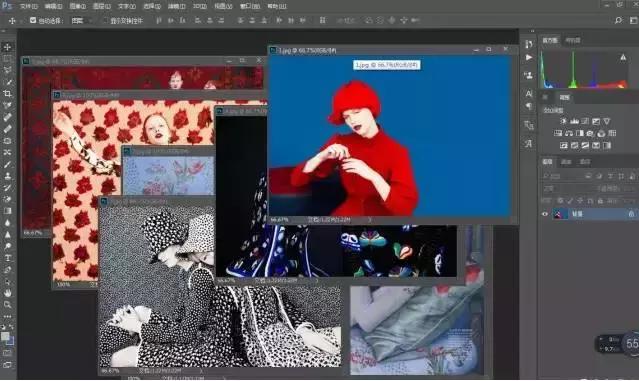Image resolution: width=639 pixels, height=381 pixels.
Task: Expand the toolbox double-arrow at top
Action: (x=3, y=31)
